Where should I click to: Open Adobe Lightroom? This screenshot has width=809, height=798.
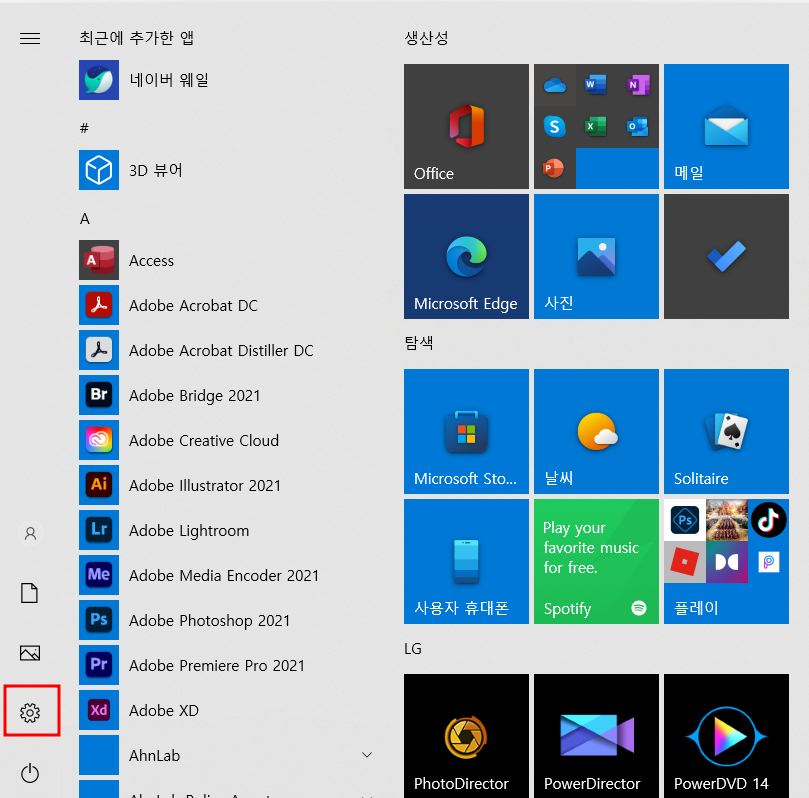point(227,530)
